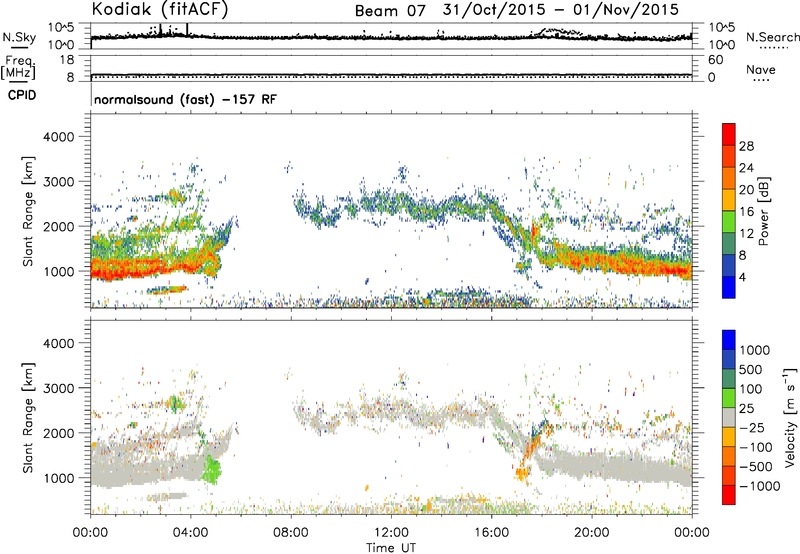
Task: Click the '18' frequency tick label
Action: pyautogui.click(x=66, y=60)
